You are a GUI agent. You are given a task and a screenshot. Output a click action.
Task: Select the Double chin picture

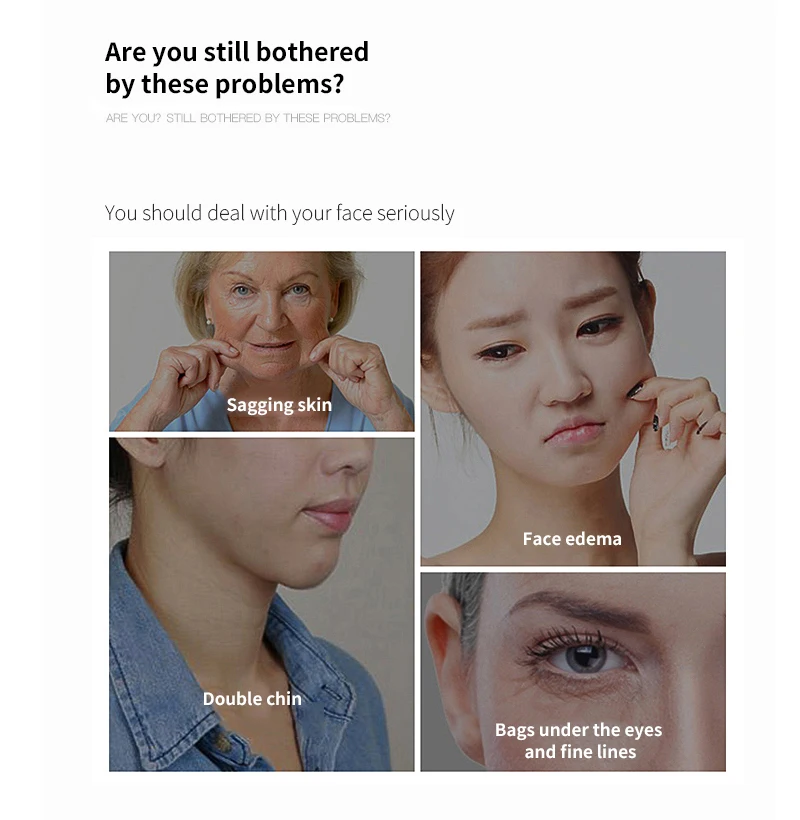pyautogui.click(x=261, y=605)
